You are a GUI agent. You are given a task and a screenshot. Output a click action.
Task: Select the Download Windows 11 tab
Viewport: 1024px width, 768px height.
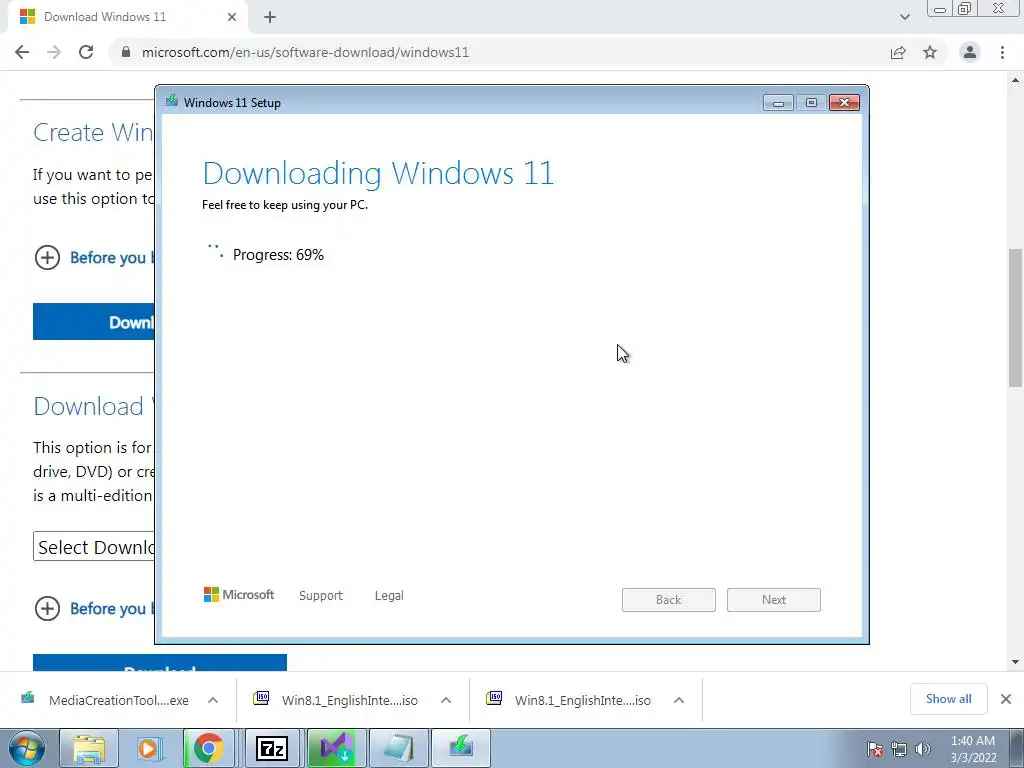128,17
